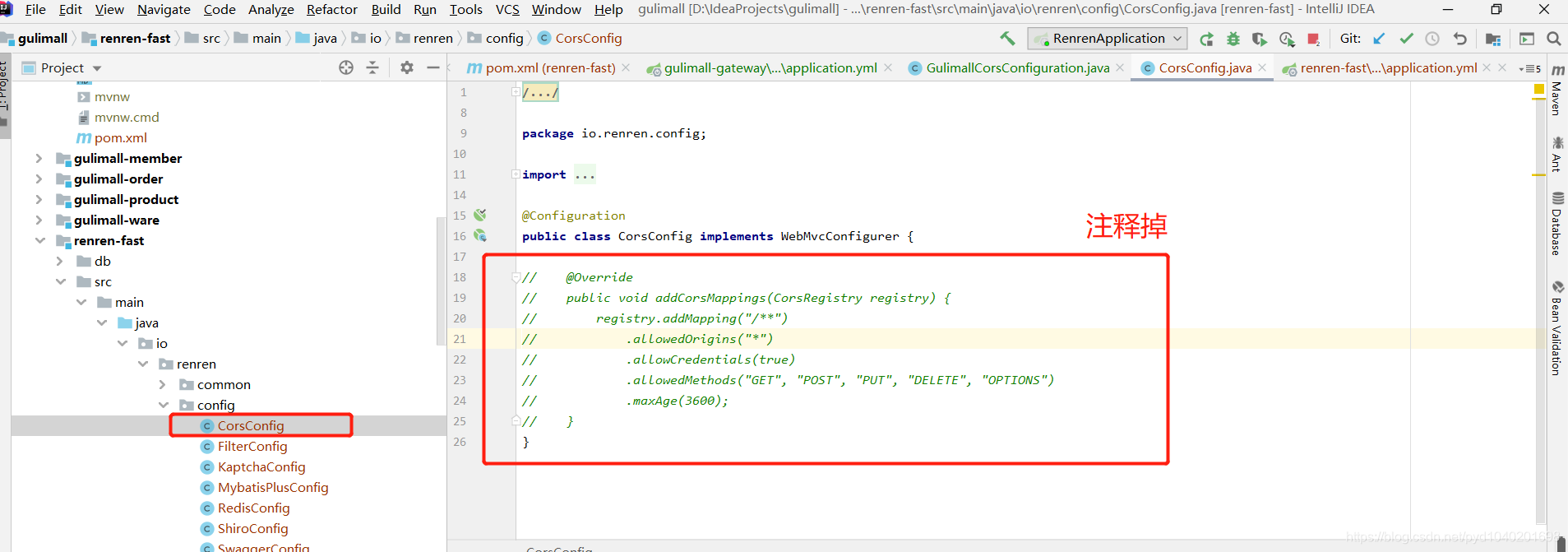Locate current file in Project tree icon
Screen dimensions: 1568x552
346,67
